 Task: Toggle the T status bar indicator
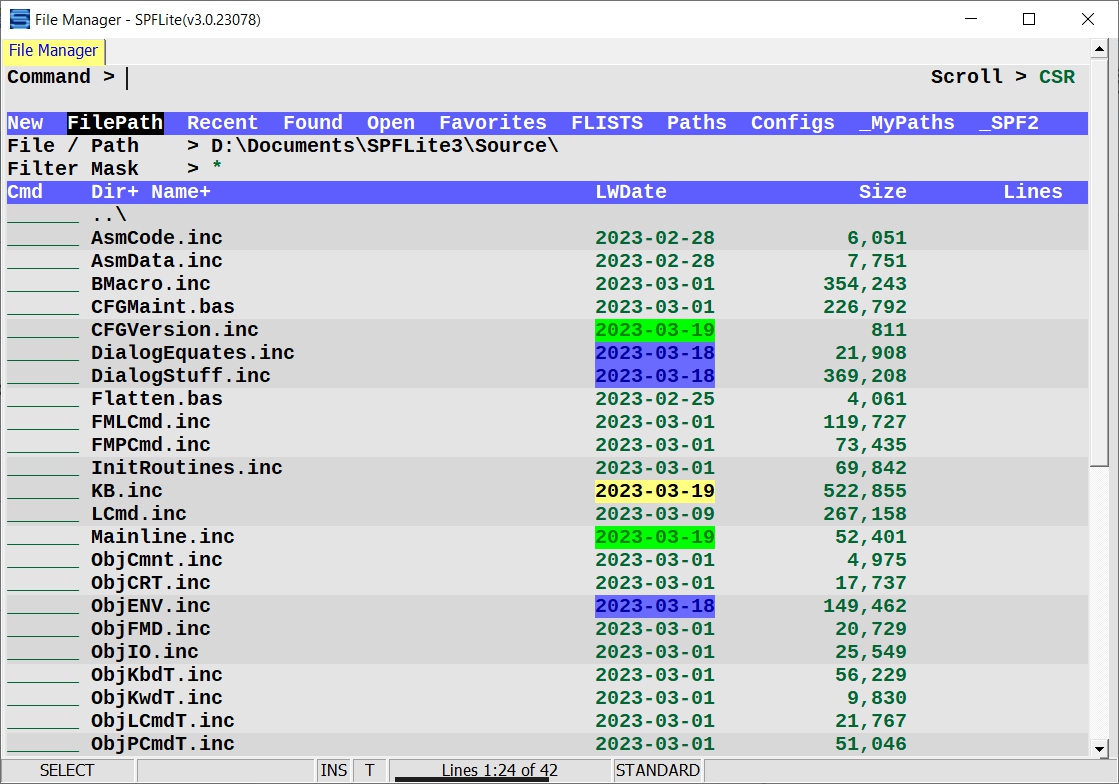pos(369,770)
